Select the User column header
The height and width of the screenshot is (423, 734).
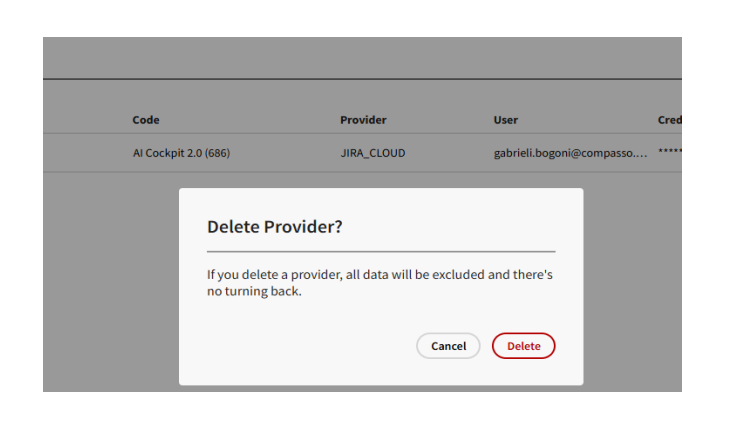(506, 120)
